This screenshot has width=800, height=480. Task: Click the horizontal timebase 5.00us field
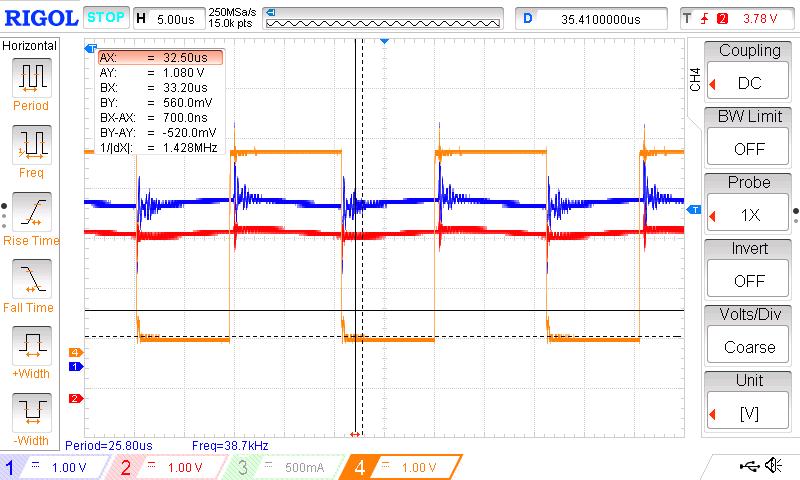tap(168, 19)
